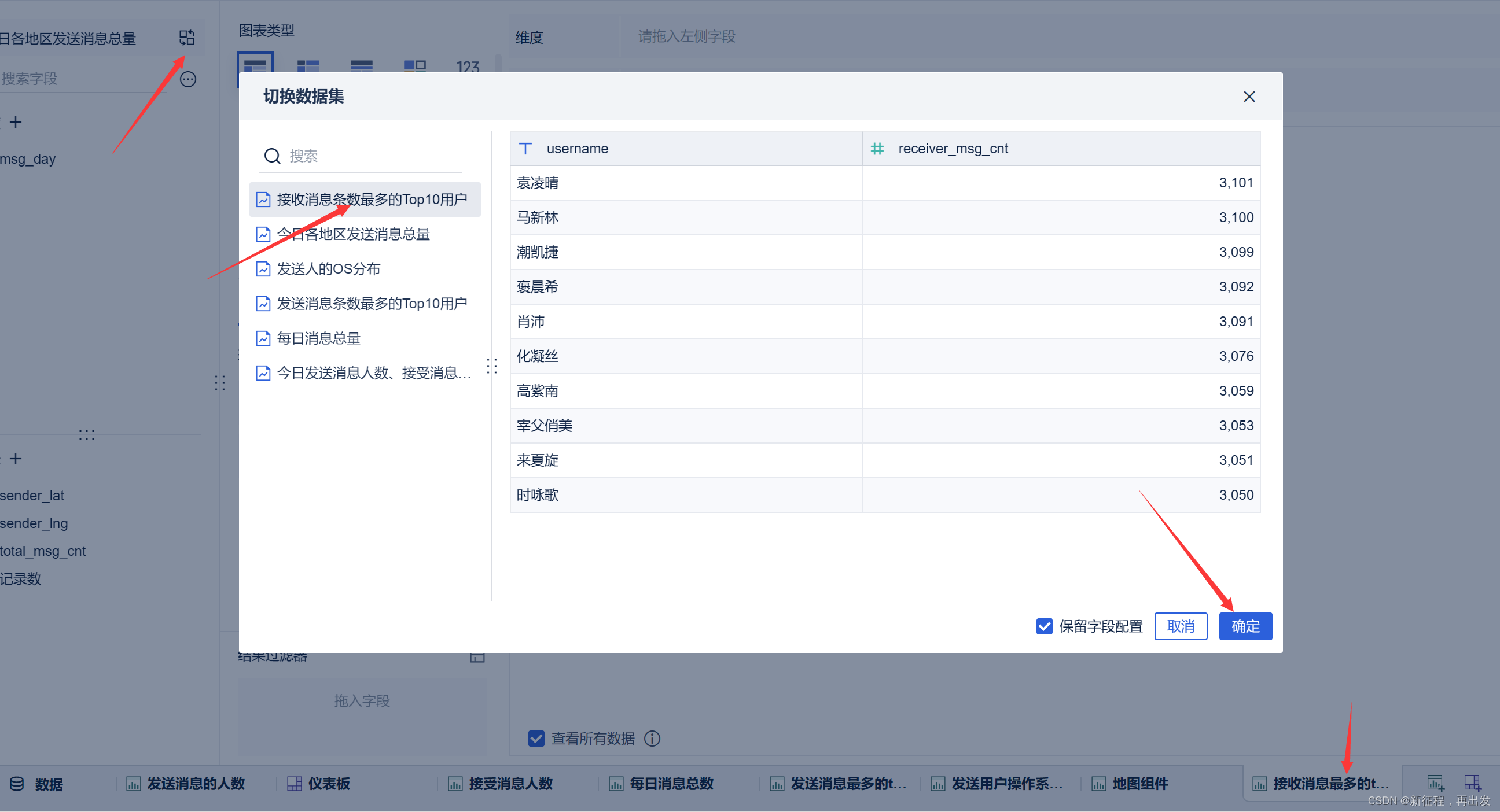The width and height of the screenshot is (1500, 812).
Task: Select the 123 KPI chart type
Action: click(468, 67)
